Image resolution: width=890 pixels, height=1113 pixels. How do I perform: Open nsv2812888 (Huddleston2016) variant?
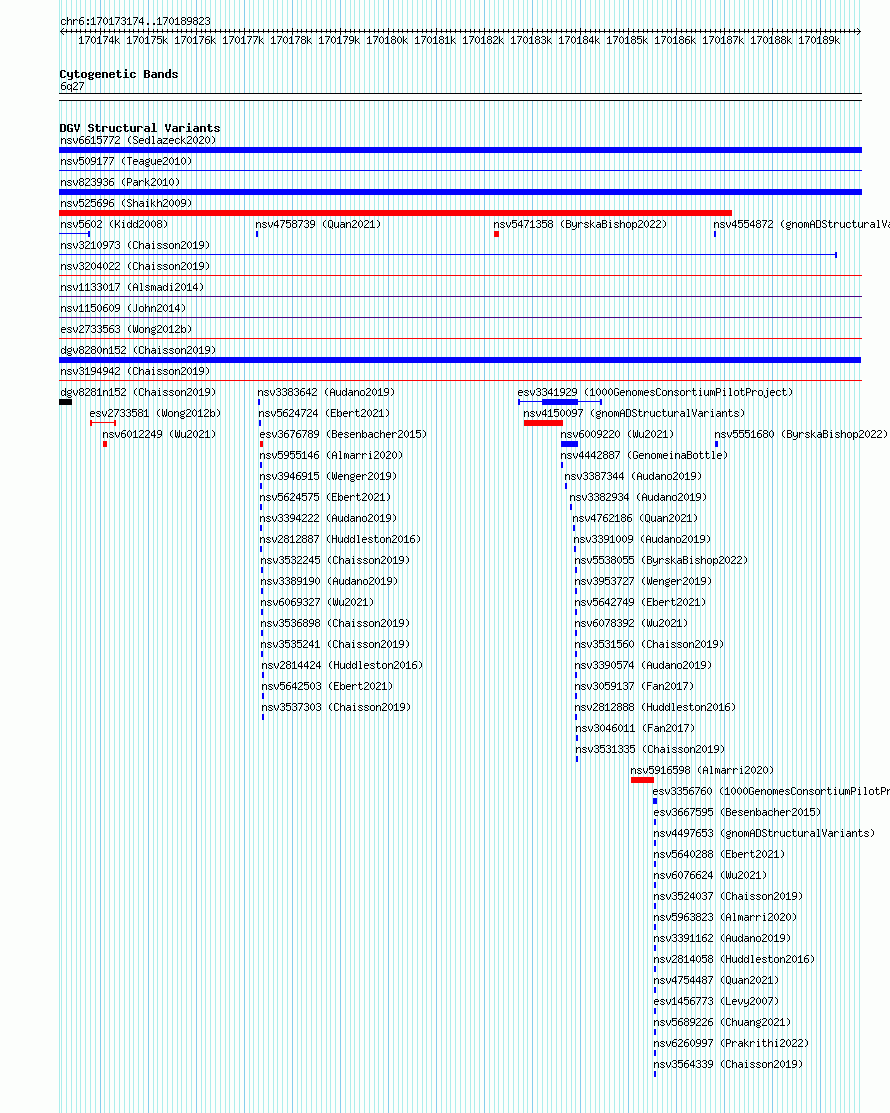click(655, 707)
